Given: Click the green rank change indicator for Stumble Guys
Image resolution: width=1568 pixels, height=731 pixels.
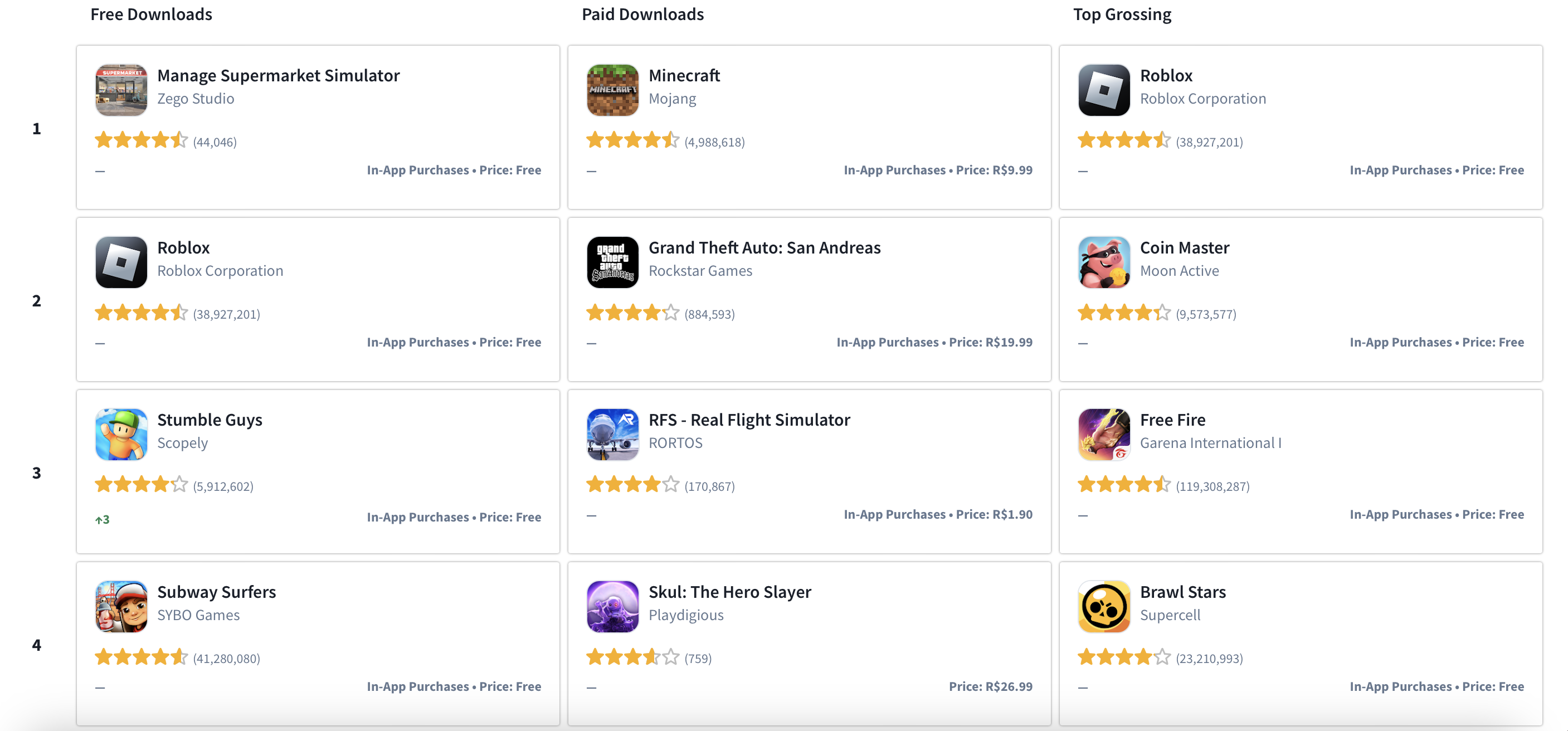Looking at the screenshot, I should (103, 519).
